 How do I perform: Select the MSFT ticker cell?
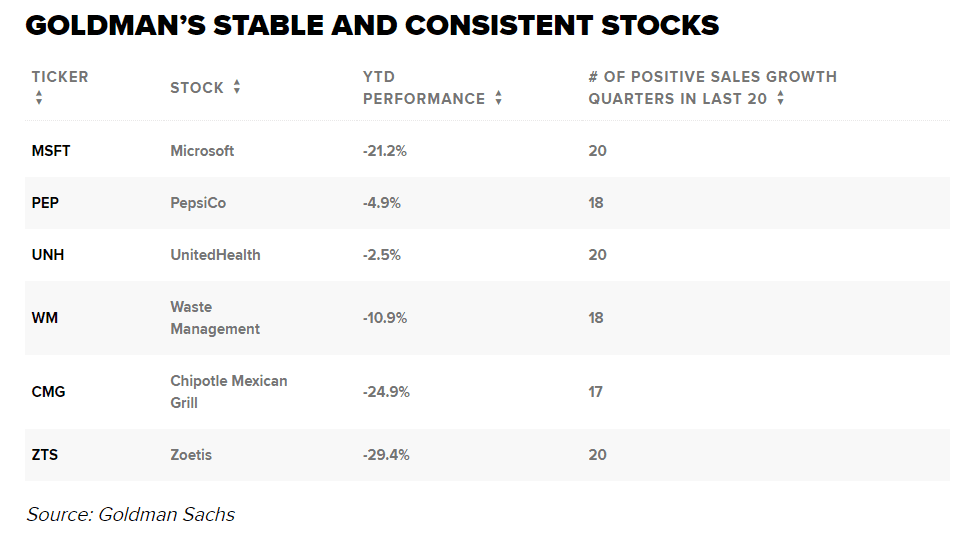(x=51, y=151)
